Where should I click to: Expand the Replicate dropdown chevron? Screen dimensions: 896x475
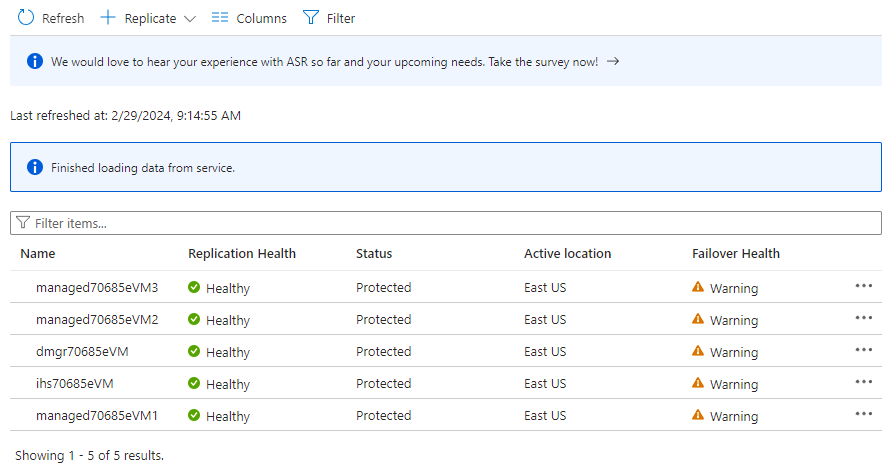190,19
